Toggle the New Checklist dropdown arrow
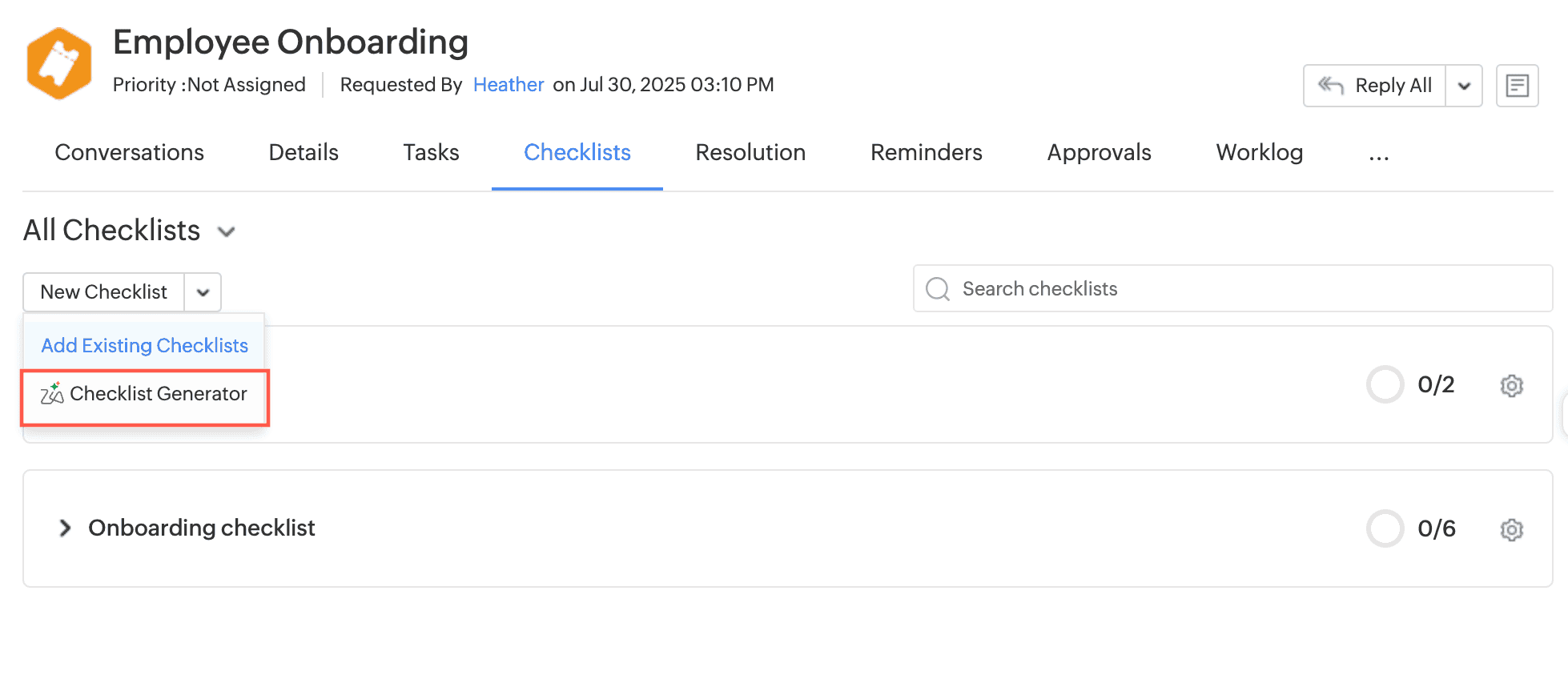This screenshot has width=1568, height=687. [x=203, y=292]
